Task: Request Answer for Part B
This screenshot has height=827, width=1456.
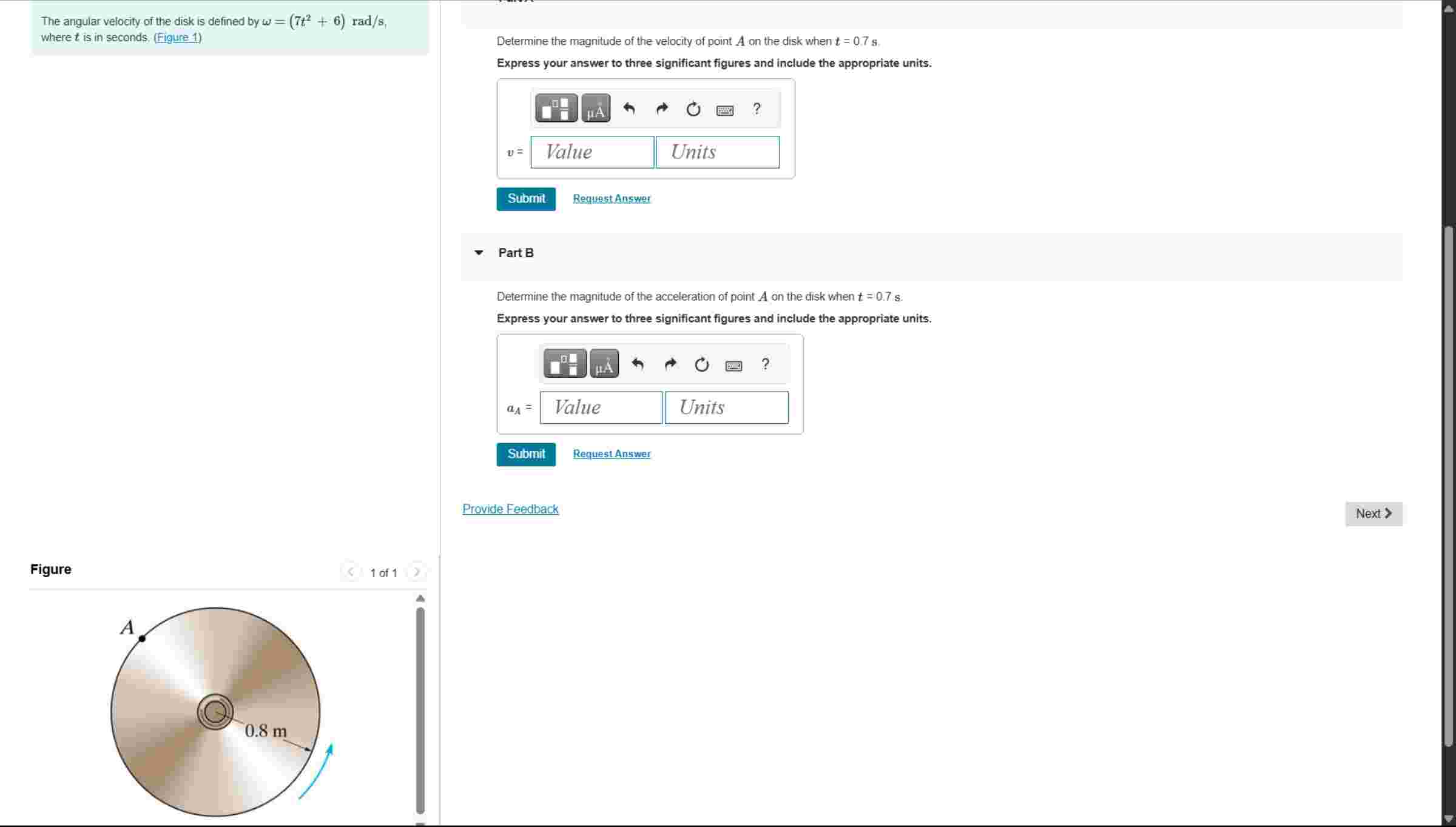Action: [x=611, y=454]
